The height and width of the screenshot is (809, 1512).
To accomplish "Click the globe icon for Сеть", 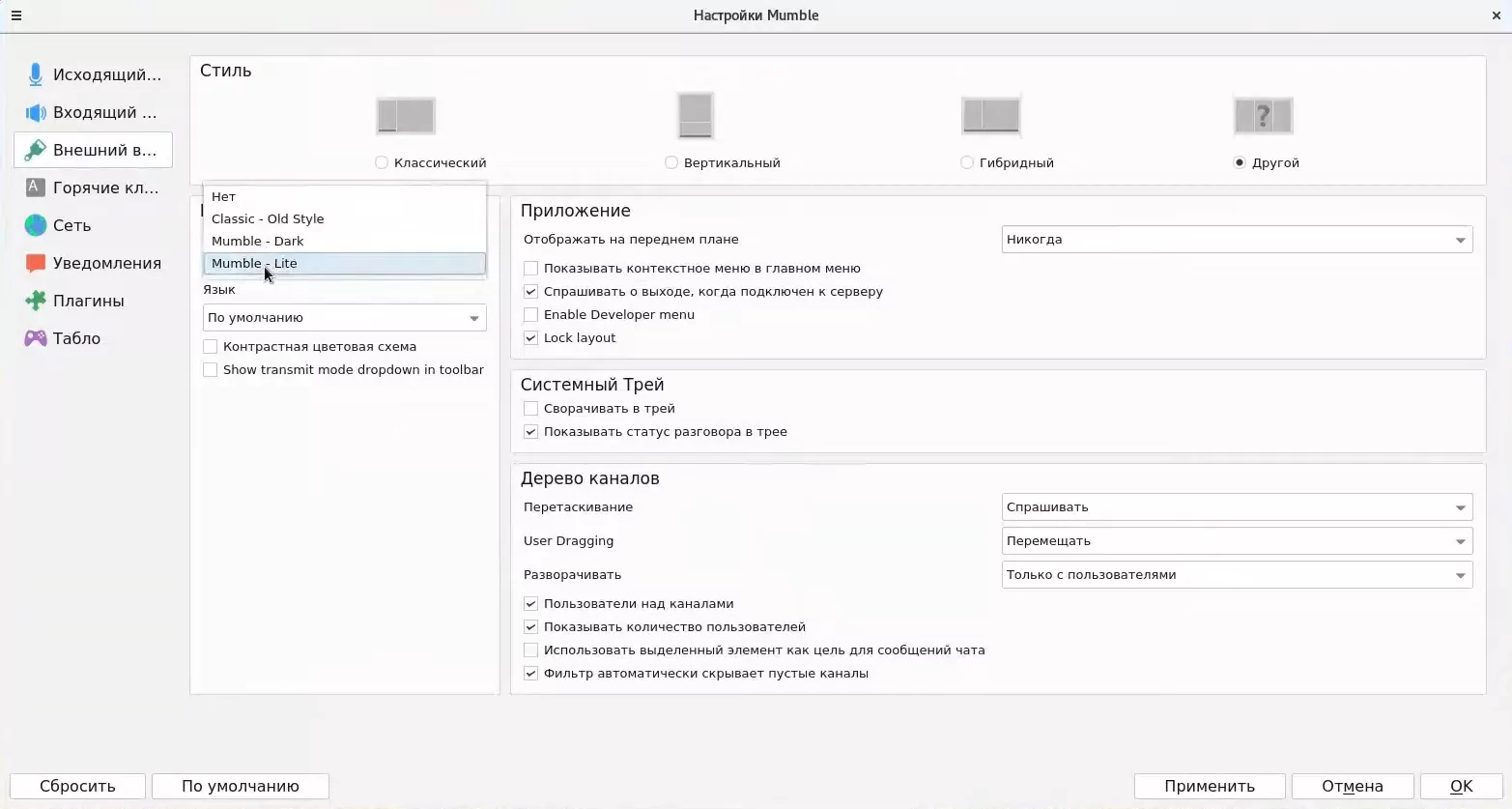I will pyautogui.click(x=36, y=225).
